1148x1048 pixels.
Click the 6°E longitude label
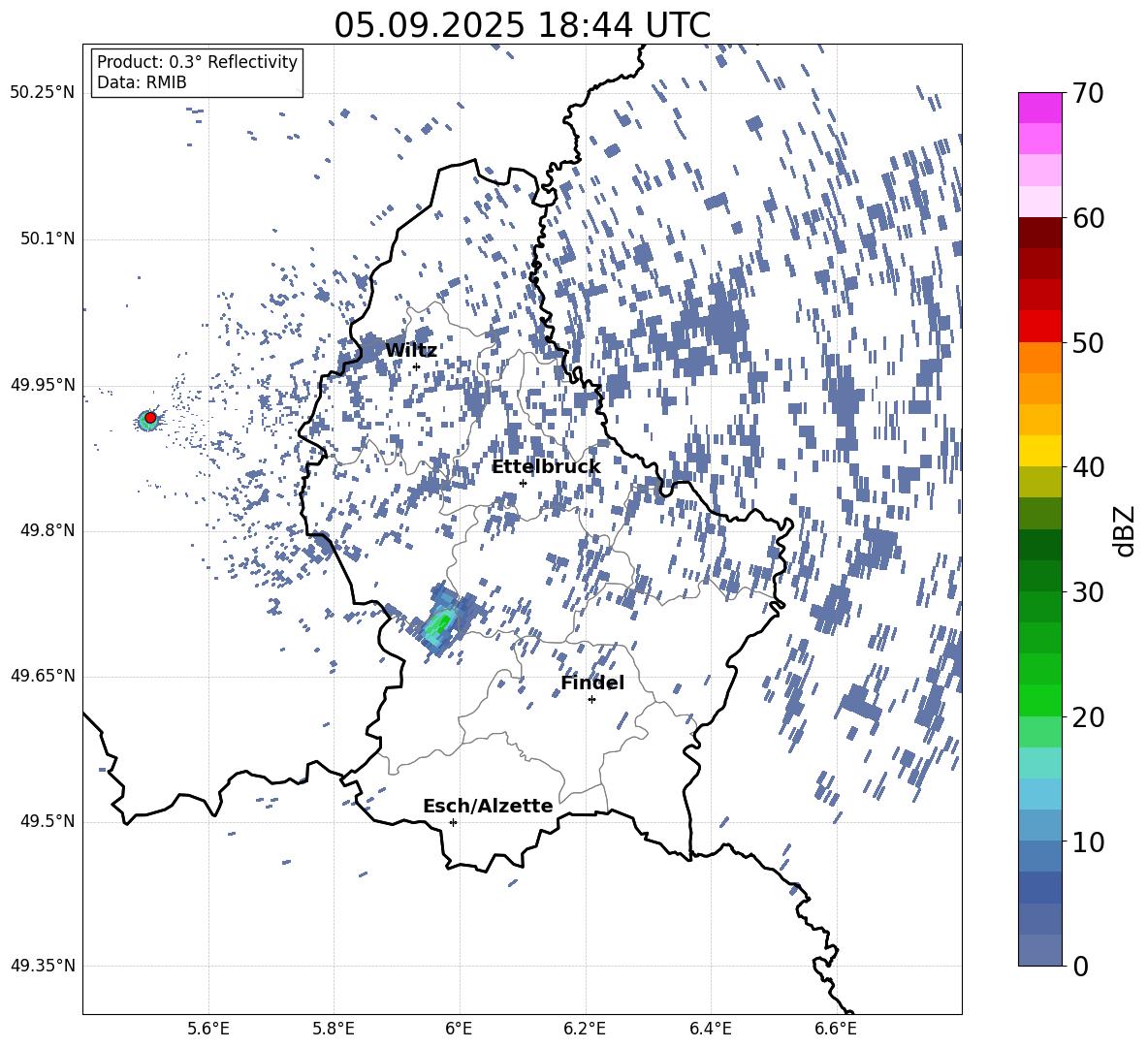pyautogui.click(x=459, y=1030)
